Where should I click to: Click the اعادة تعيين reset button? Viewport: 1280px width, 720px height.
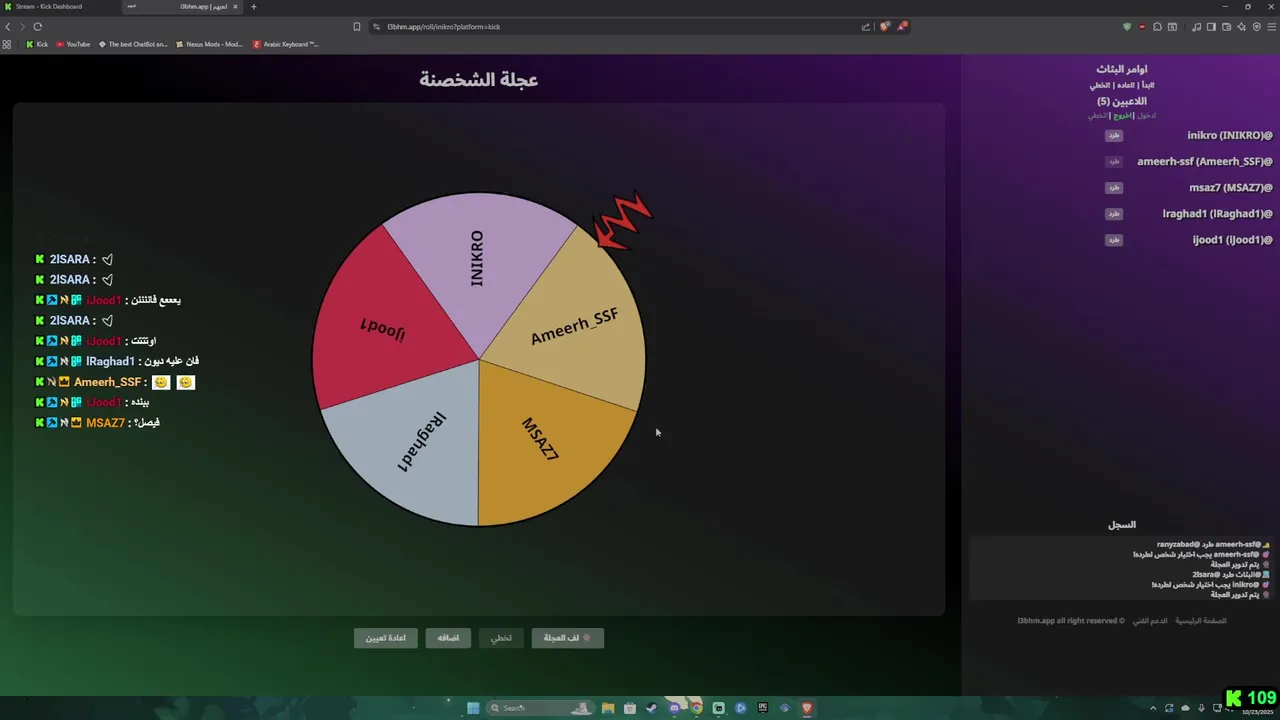coord(385,638)
